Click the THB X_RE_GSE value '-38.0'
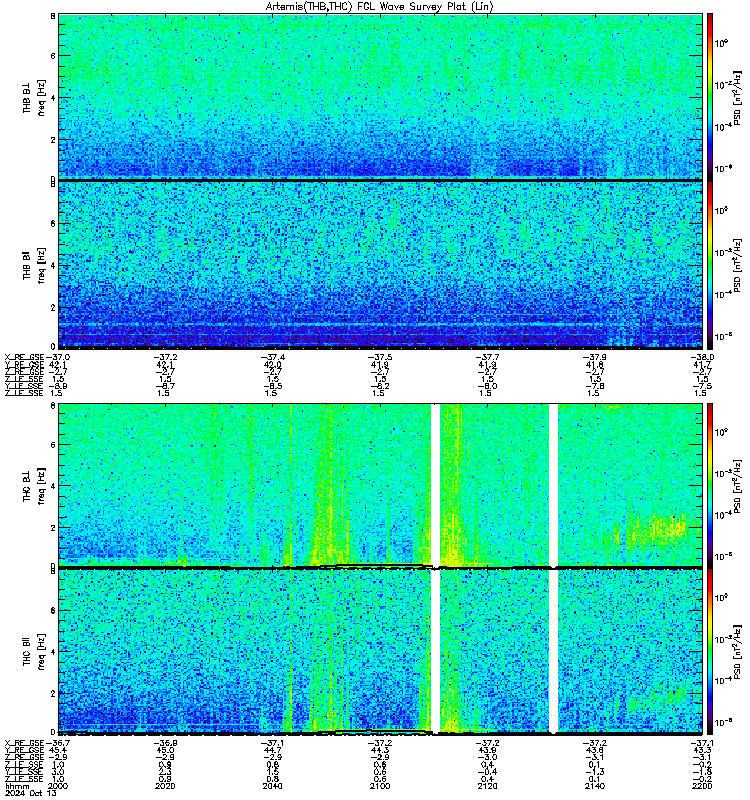The image size is (750, 800). coord(702,357)
